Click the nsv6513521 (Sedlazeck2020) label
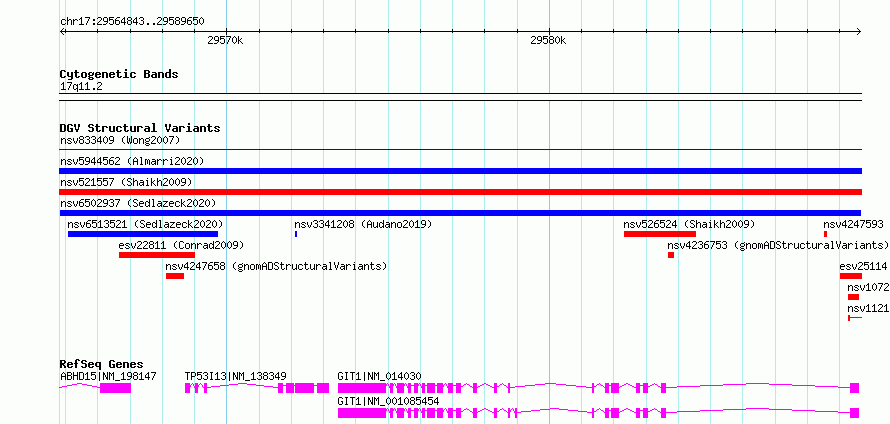This screenshot has height=424, width=890. 145,224
